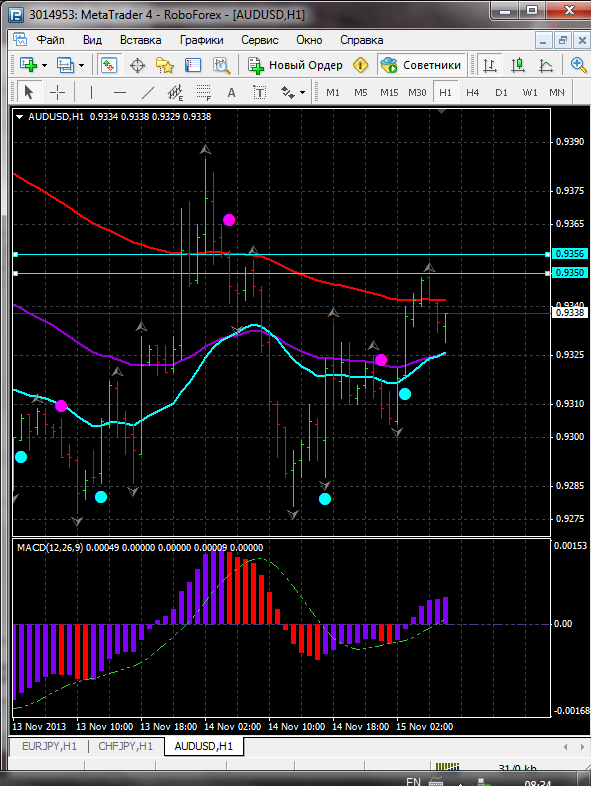Click the Новый Ордер button

click(x=296, y=65)
